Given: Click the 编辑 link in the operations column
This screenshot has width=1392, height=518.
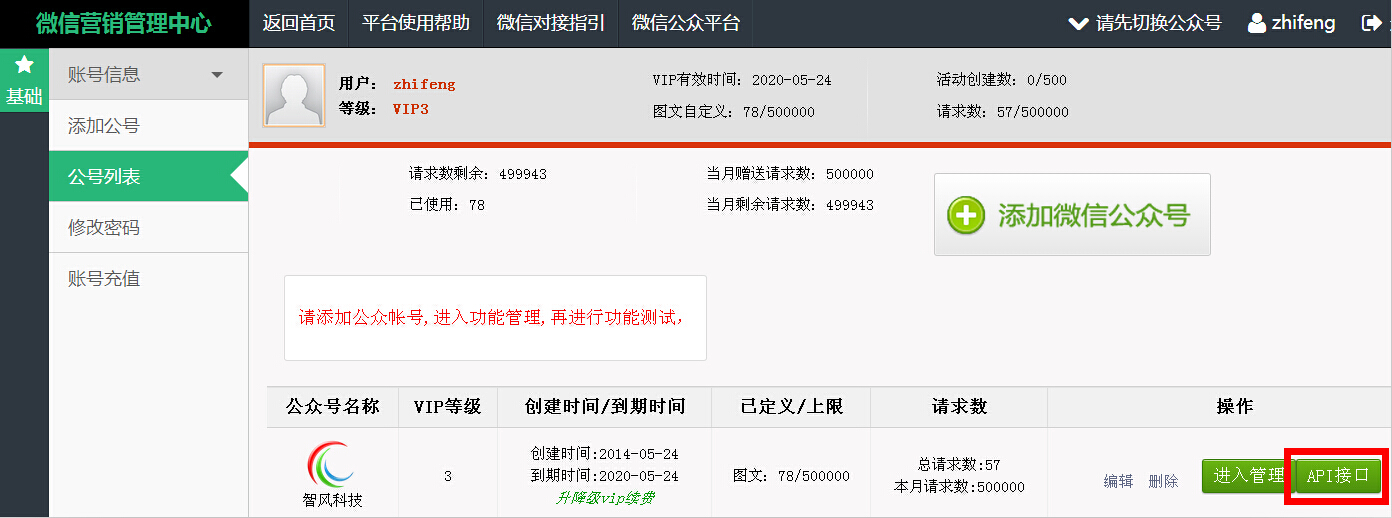Looking at the screenshot, I should click(x=1118, y=481).
